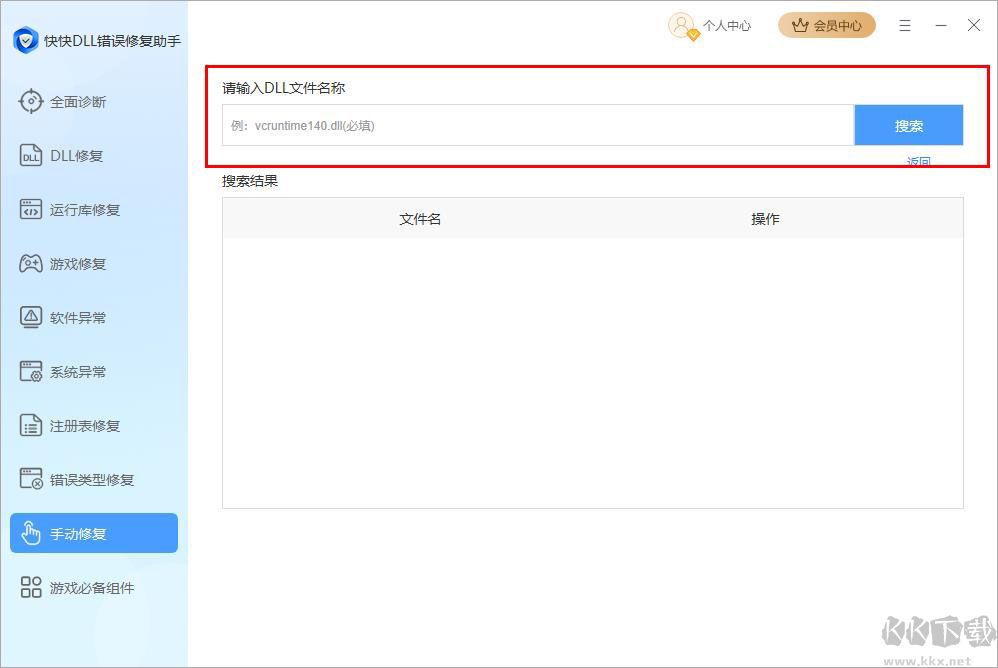Click the 返回 return link
This screenshot has width=998, height=668.
(919, 161)
